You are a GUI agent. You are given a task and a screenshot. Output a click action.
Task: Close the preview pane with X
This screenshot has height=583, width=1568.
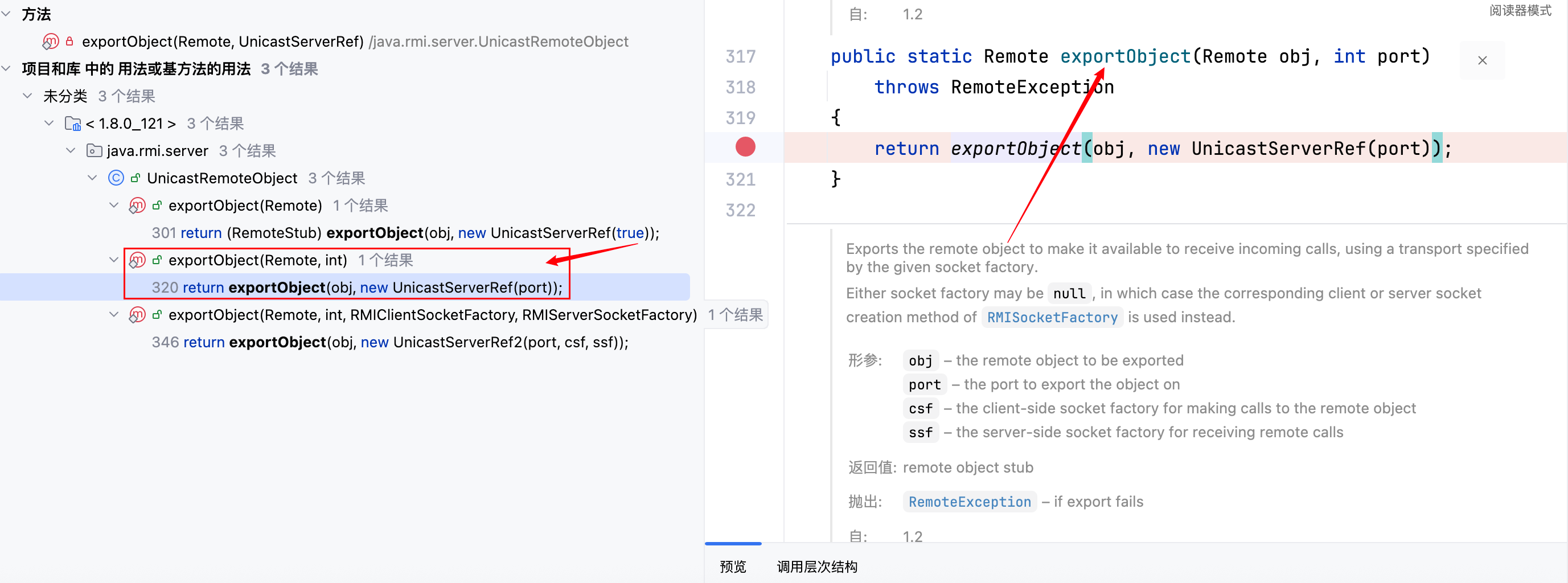click(1482, 60)
